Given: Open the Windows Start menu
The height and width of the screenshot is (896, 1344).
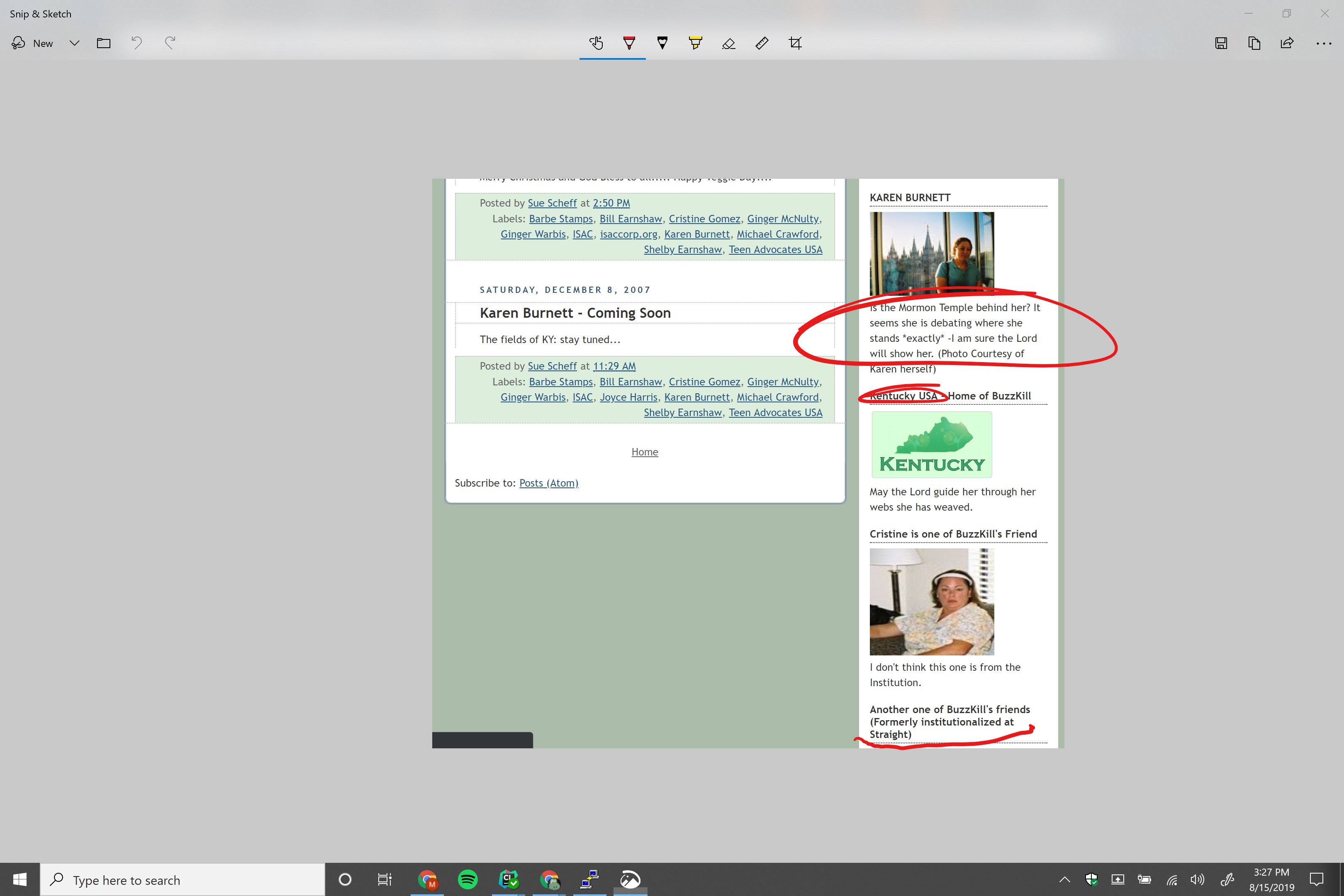Looking at the screenshot, I should (x=19, y=879).
